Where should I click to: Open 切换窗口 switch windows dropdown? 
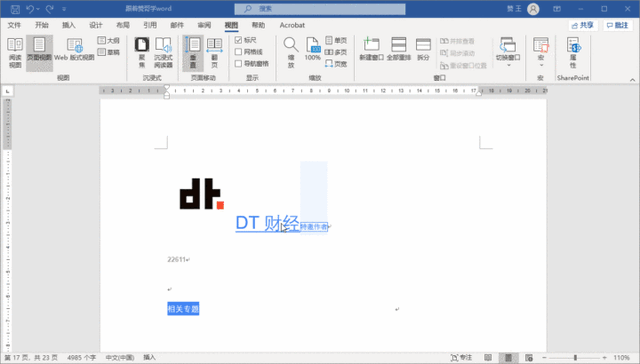pos(508,52)
